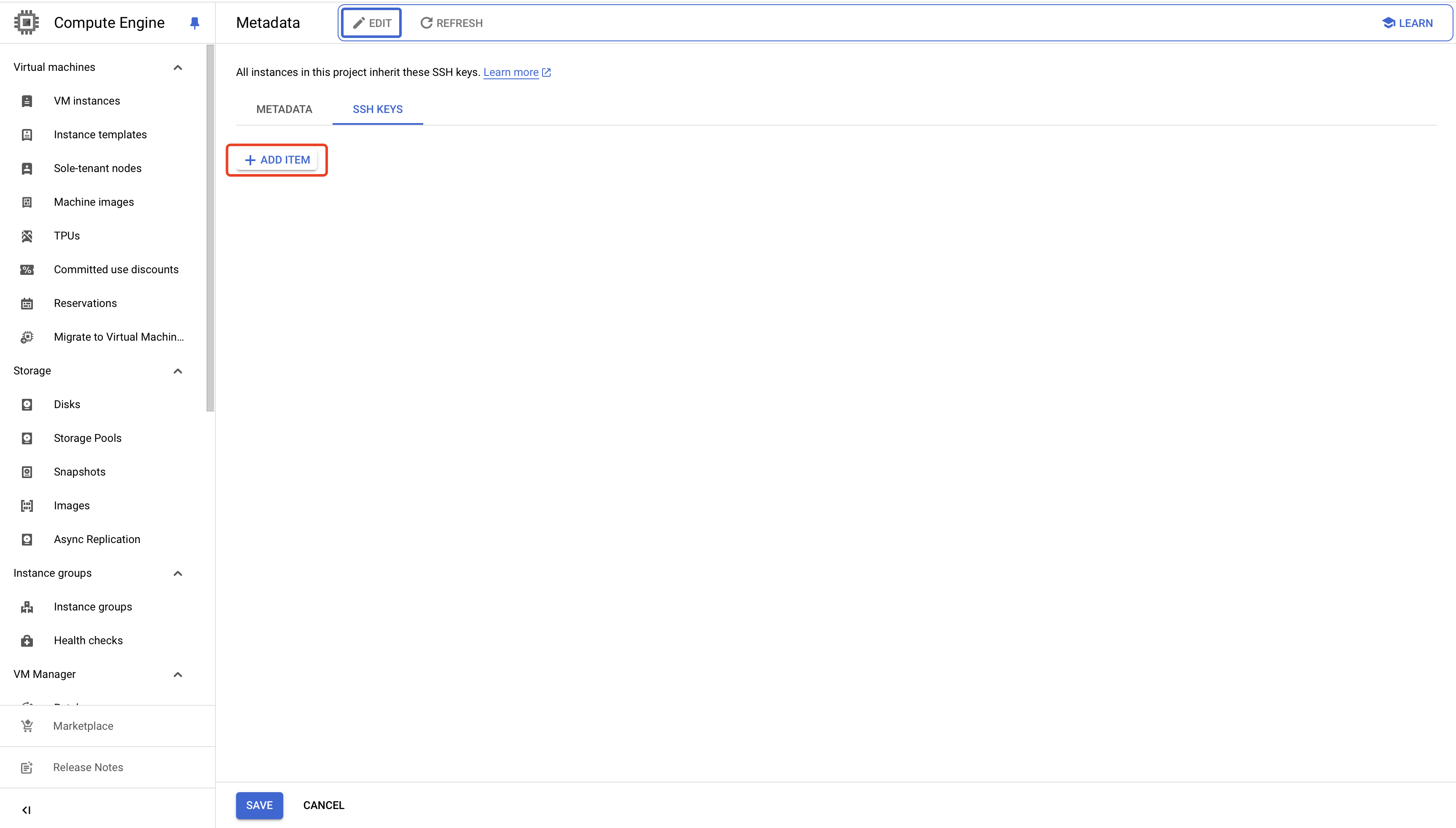Select the SSH Keys tab
The width and height of the screenshot is (1456, 828).
(x=378, y=109)
